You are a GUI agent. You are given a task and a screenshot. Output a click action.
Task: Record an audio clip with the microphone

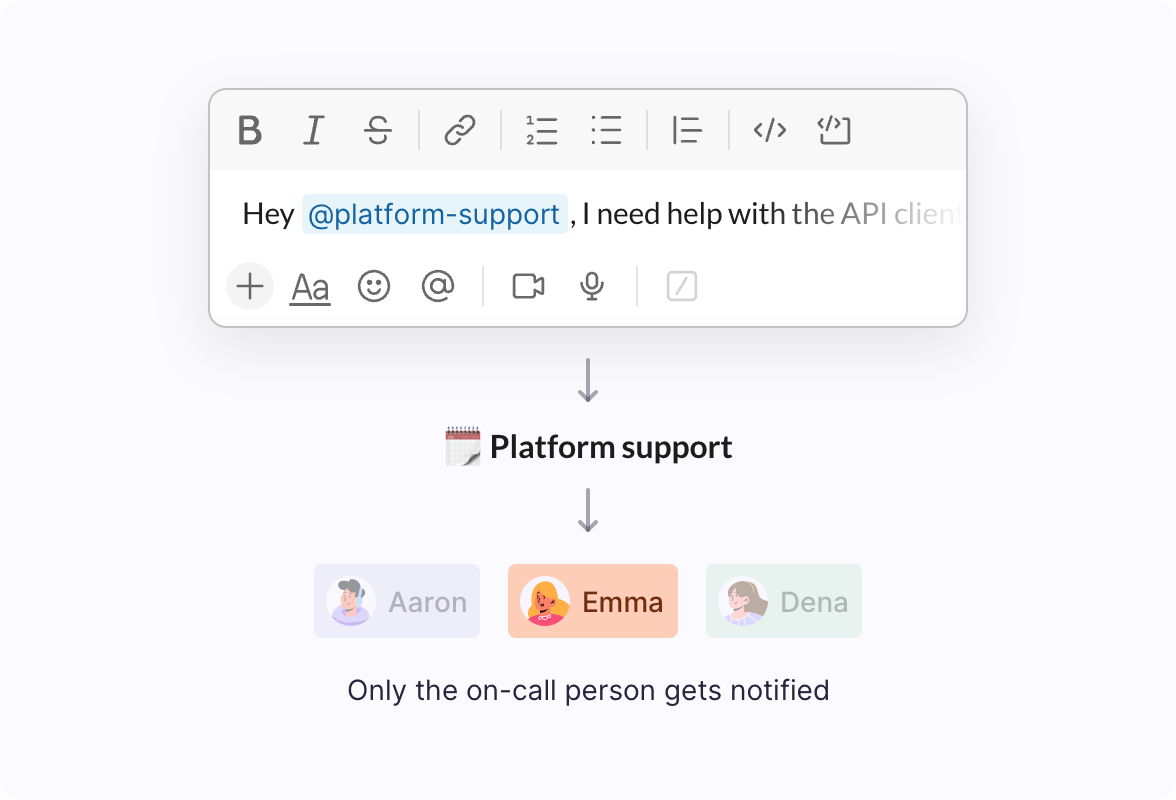[x=590, y=287]
